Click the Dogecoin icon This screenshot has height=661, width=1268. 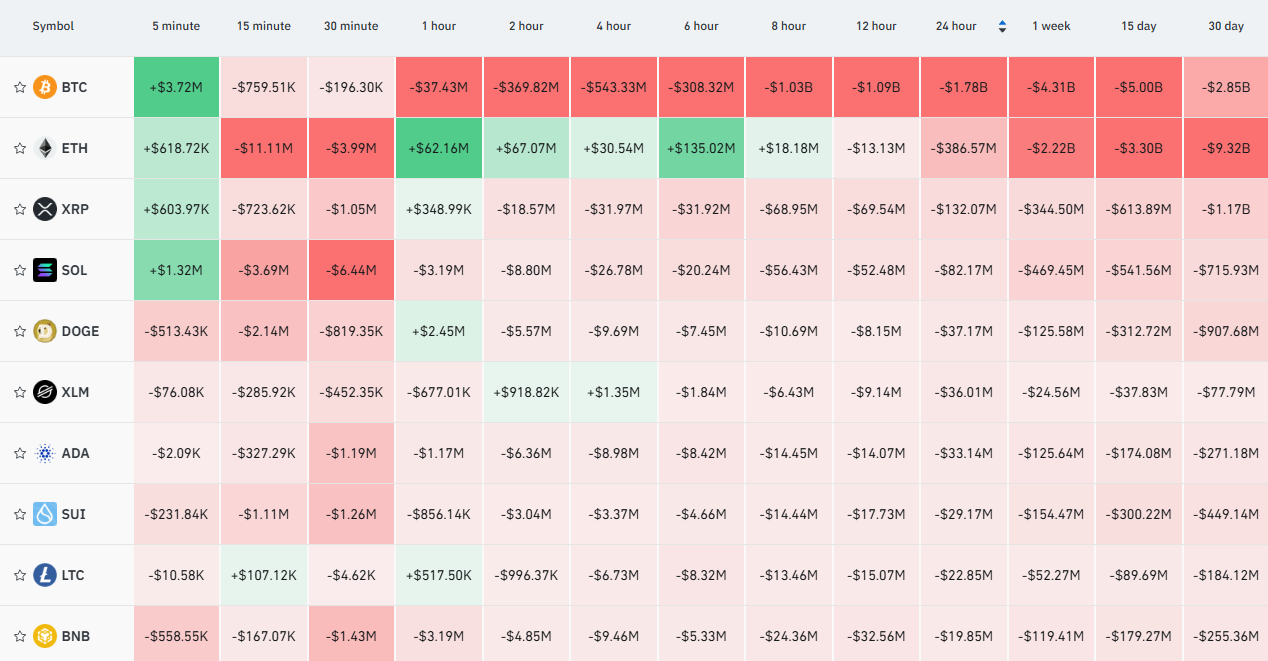[x=45, y=331]
